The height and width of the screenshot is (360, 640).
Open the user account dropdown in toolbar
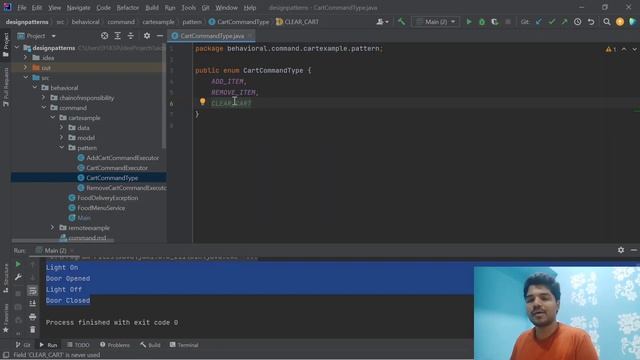point(382,22)
